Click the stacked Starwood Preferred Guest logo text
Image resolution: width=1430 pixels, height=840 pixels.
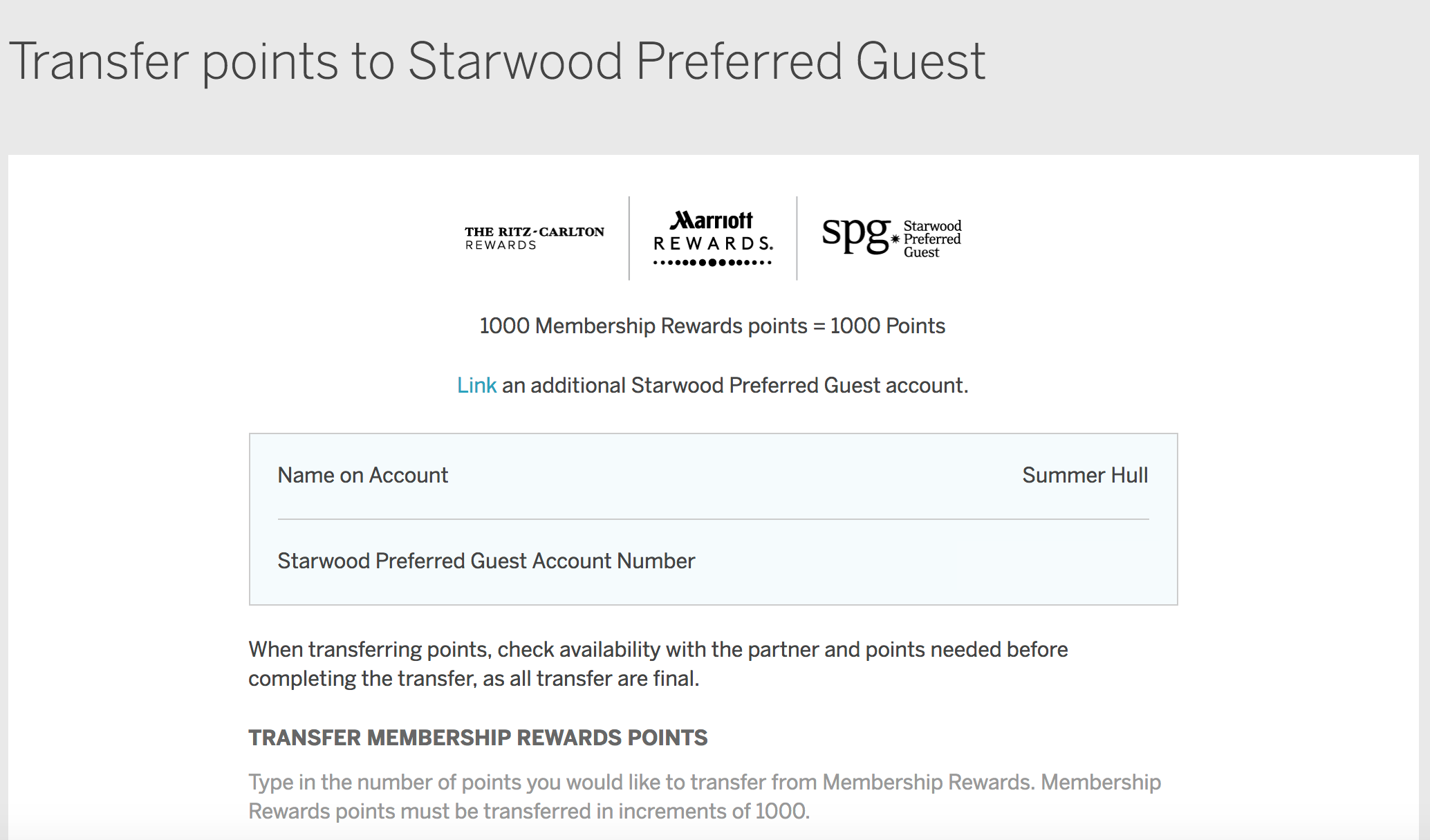[x=932, y=239]
